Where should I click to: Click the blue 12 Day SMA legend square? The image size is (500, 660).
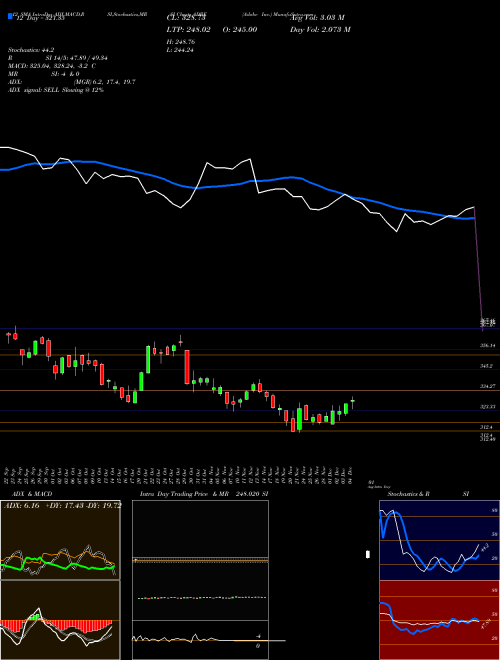click(10, 16)
